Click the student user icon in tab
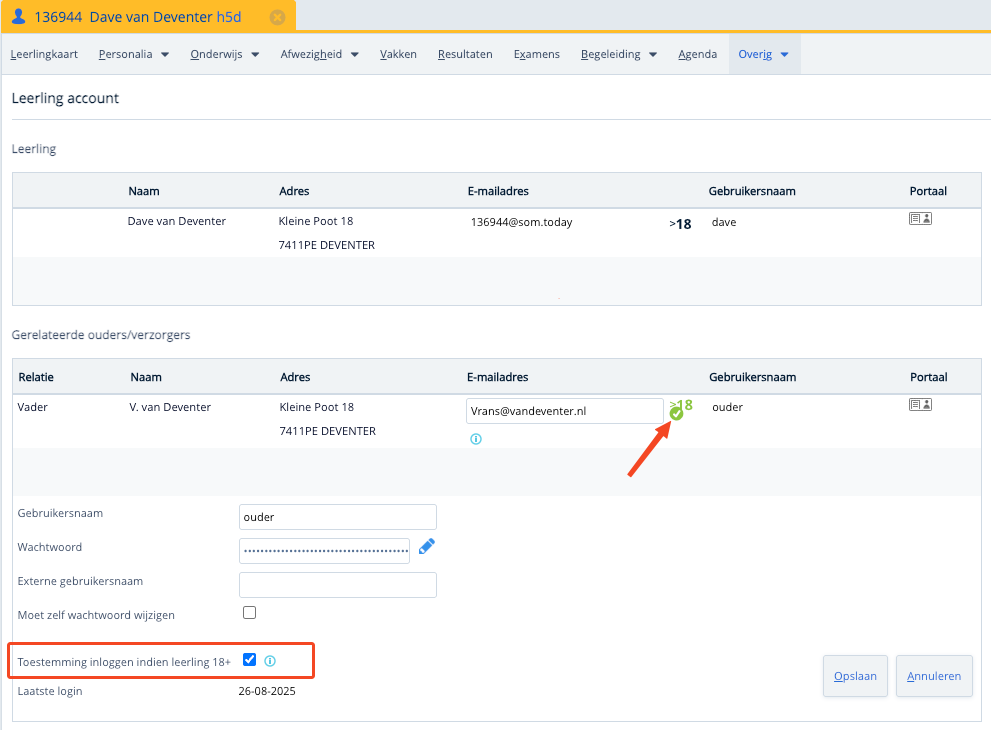The image size is (991, 730). 18,17
